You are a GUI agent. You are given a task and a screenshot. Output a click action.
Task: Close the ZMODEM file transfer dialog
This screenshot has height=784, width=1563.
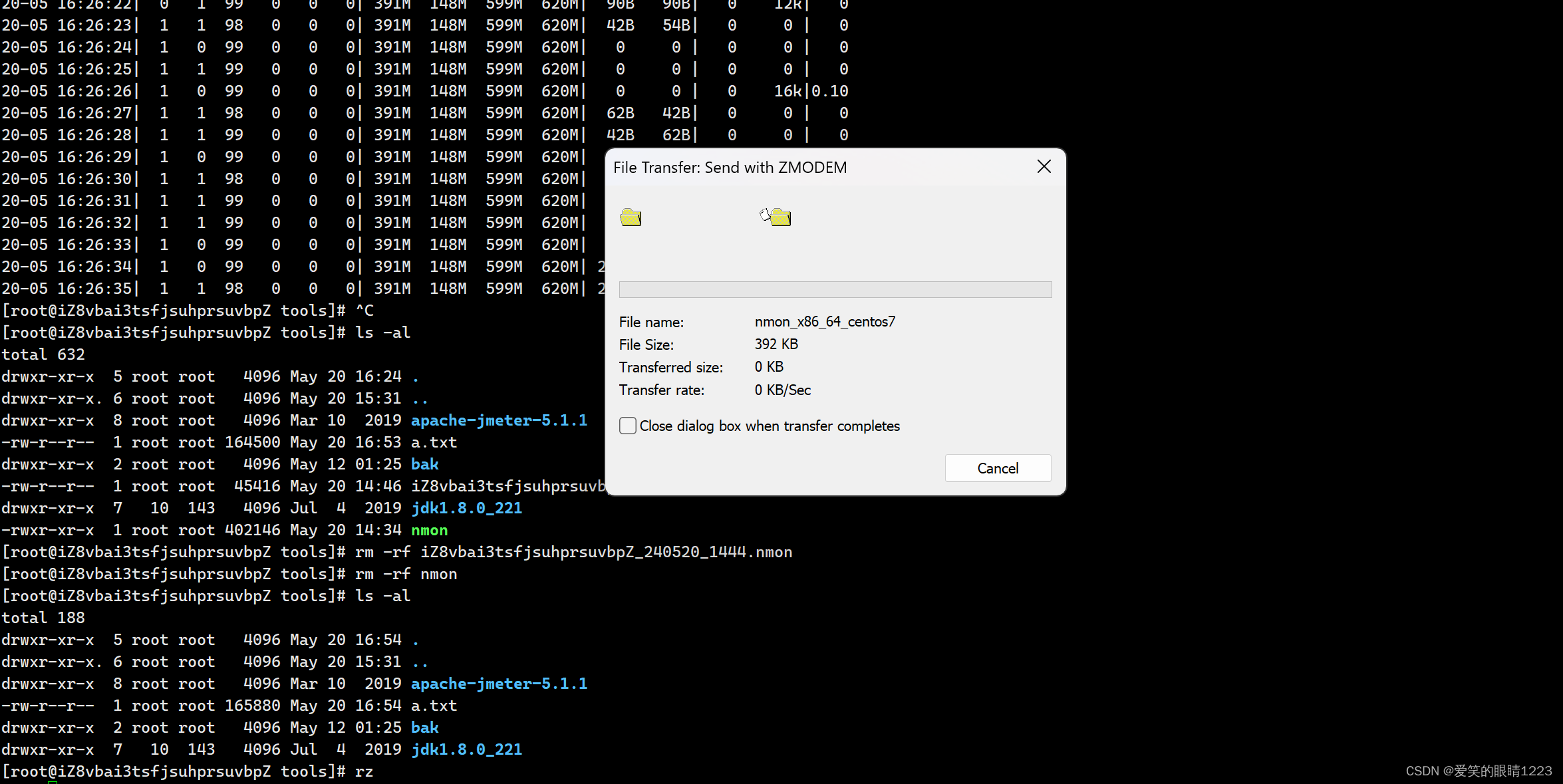(1044, 167)
